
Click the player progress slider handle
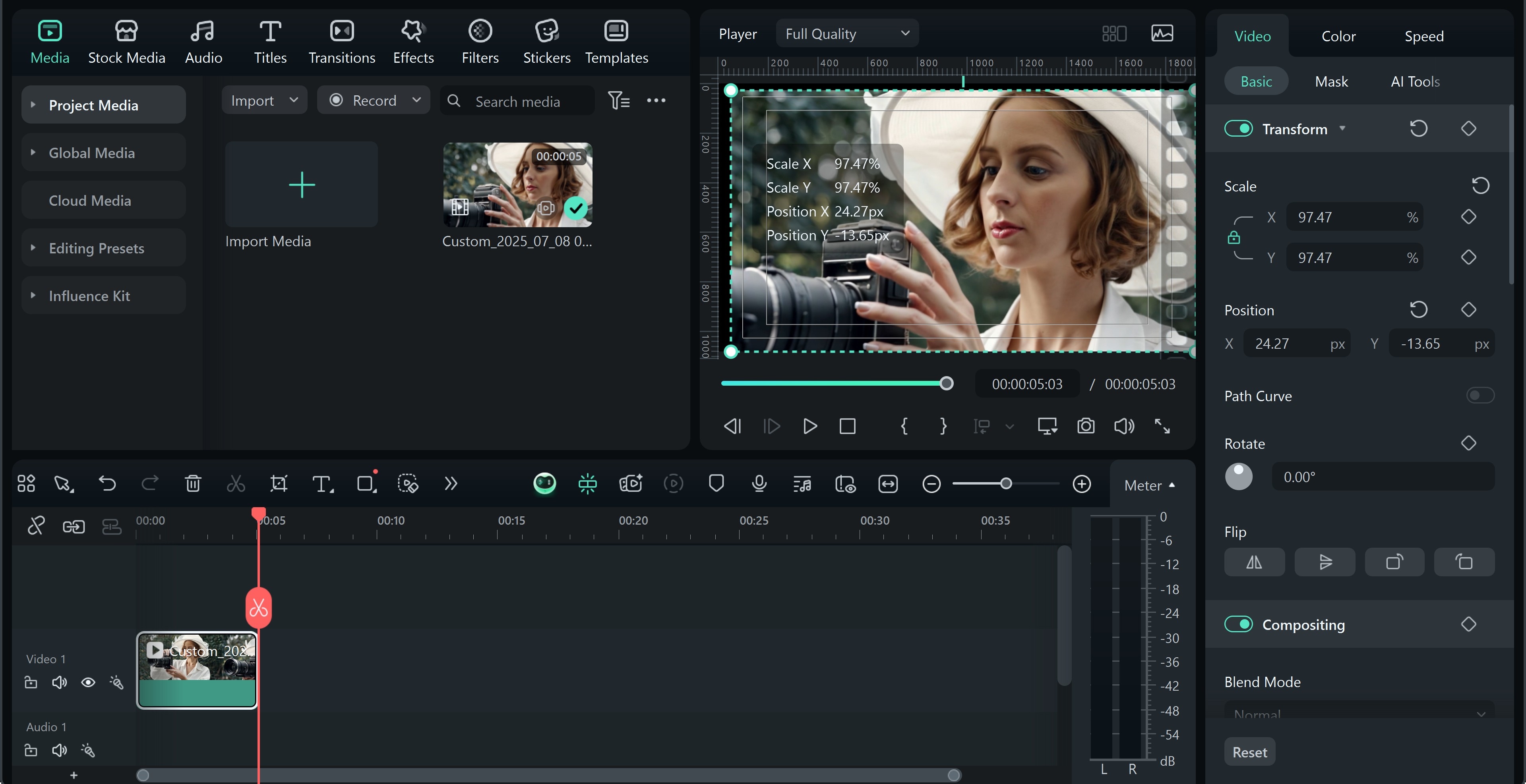click(947, 383)
